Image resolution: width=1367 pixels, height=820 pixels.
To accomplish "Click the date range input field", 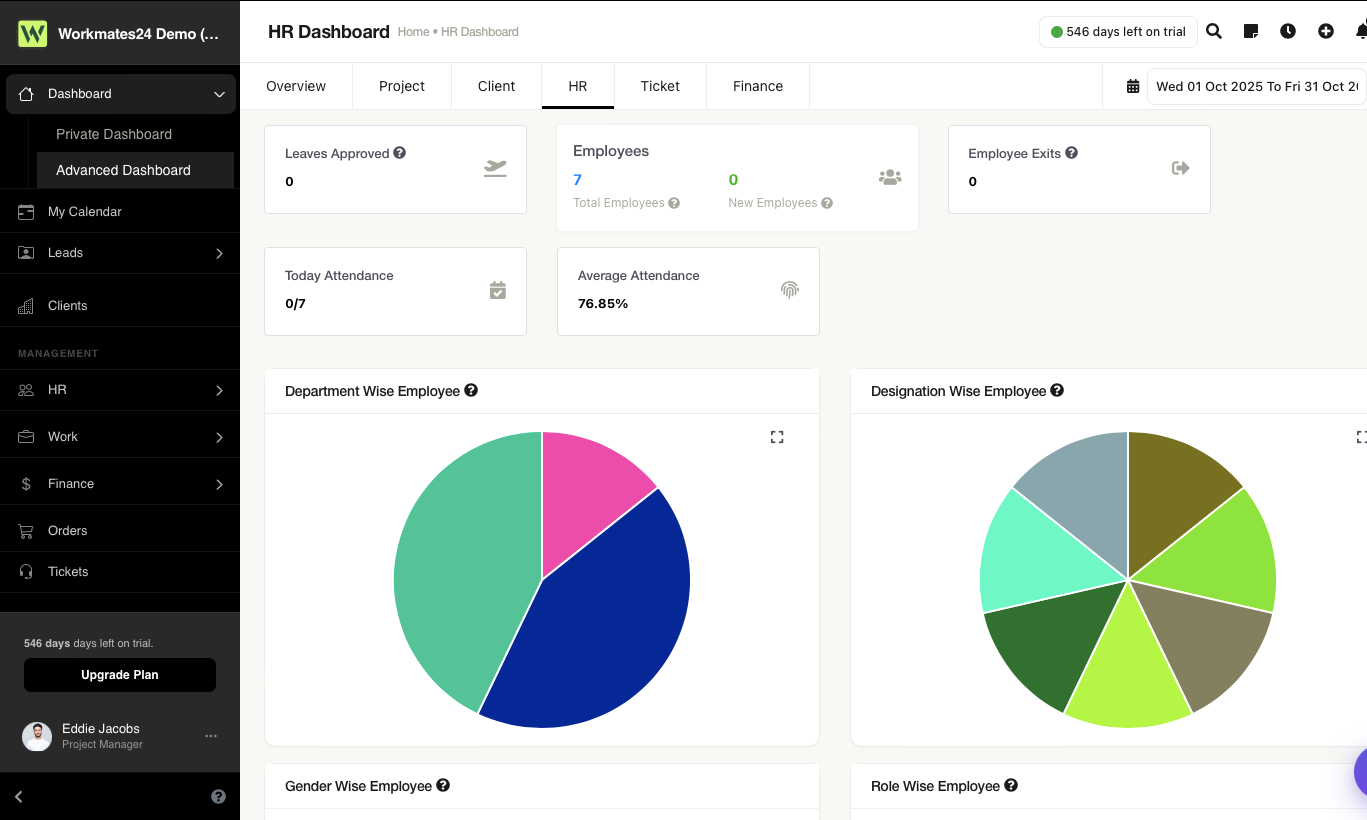I will click(x=1257, y=86).
